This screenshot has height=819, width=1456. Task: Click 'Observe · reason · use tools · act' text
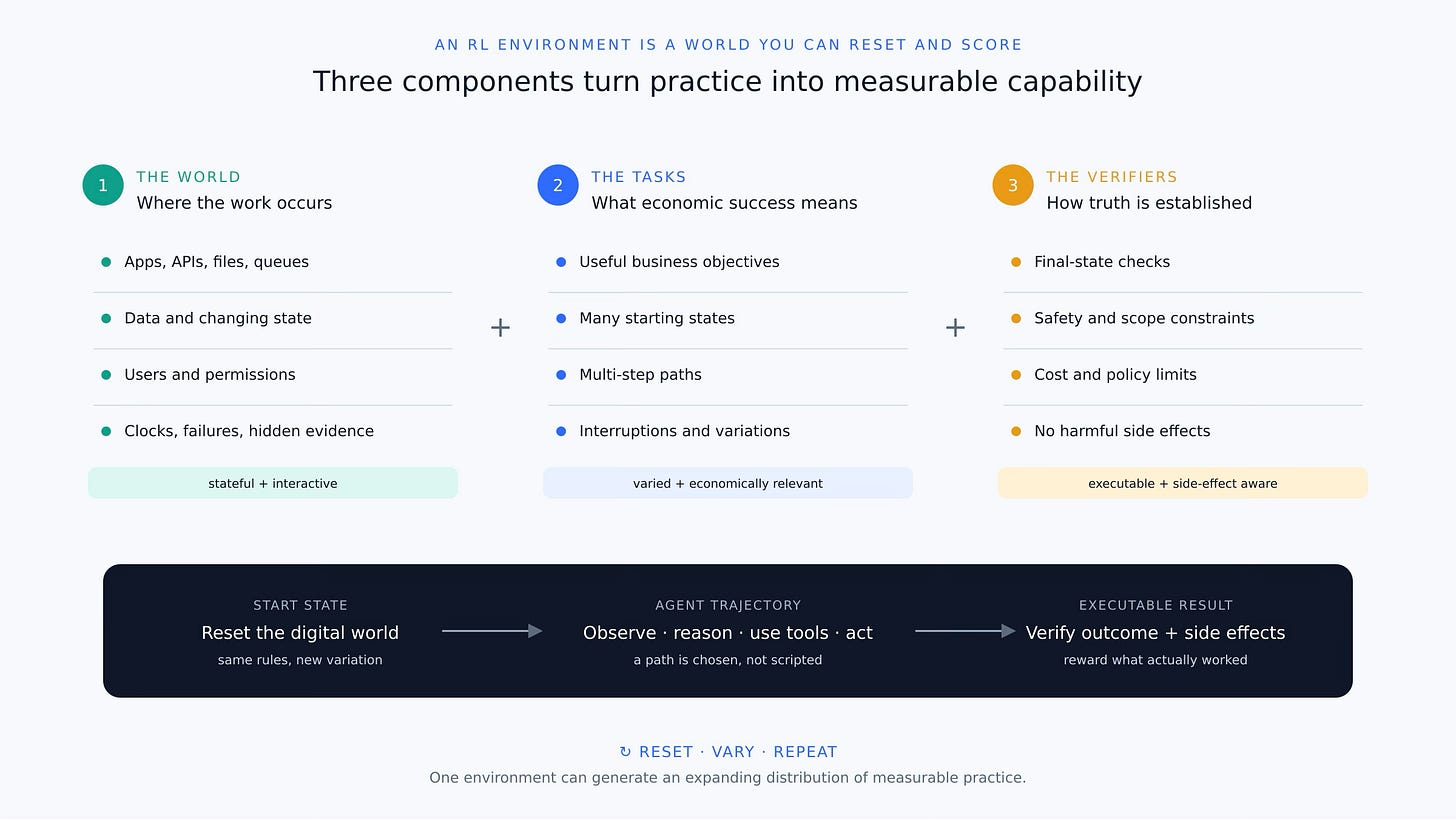[728, 633]
